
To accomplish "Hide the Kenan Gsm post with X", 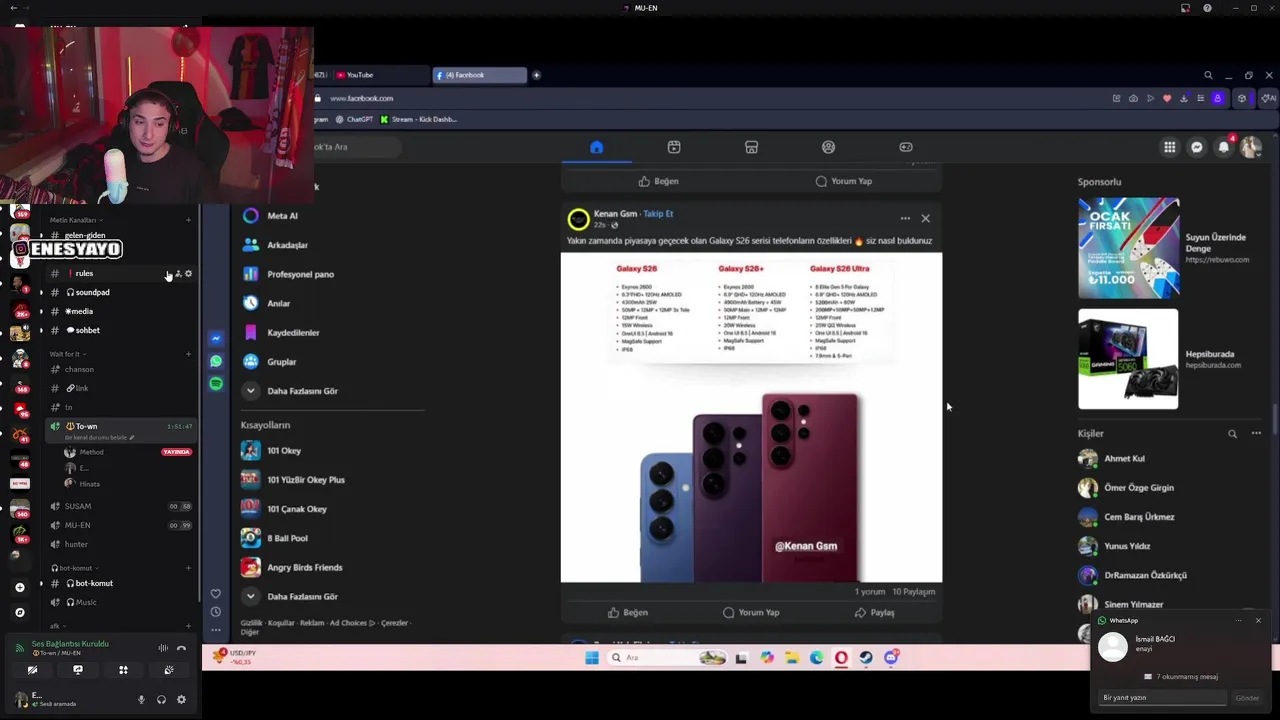I will point(925,218).
